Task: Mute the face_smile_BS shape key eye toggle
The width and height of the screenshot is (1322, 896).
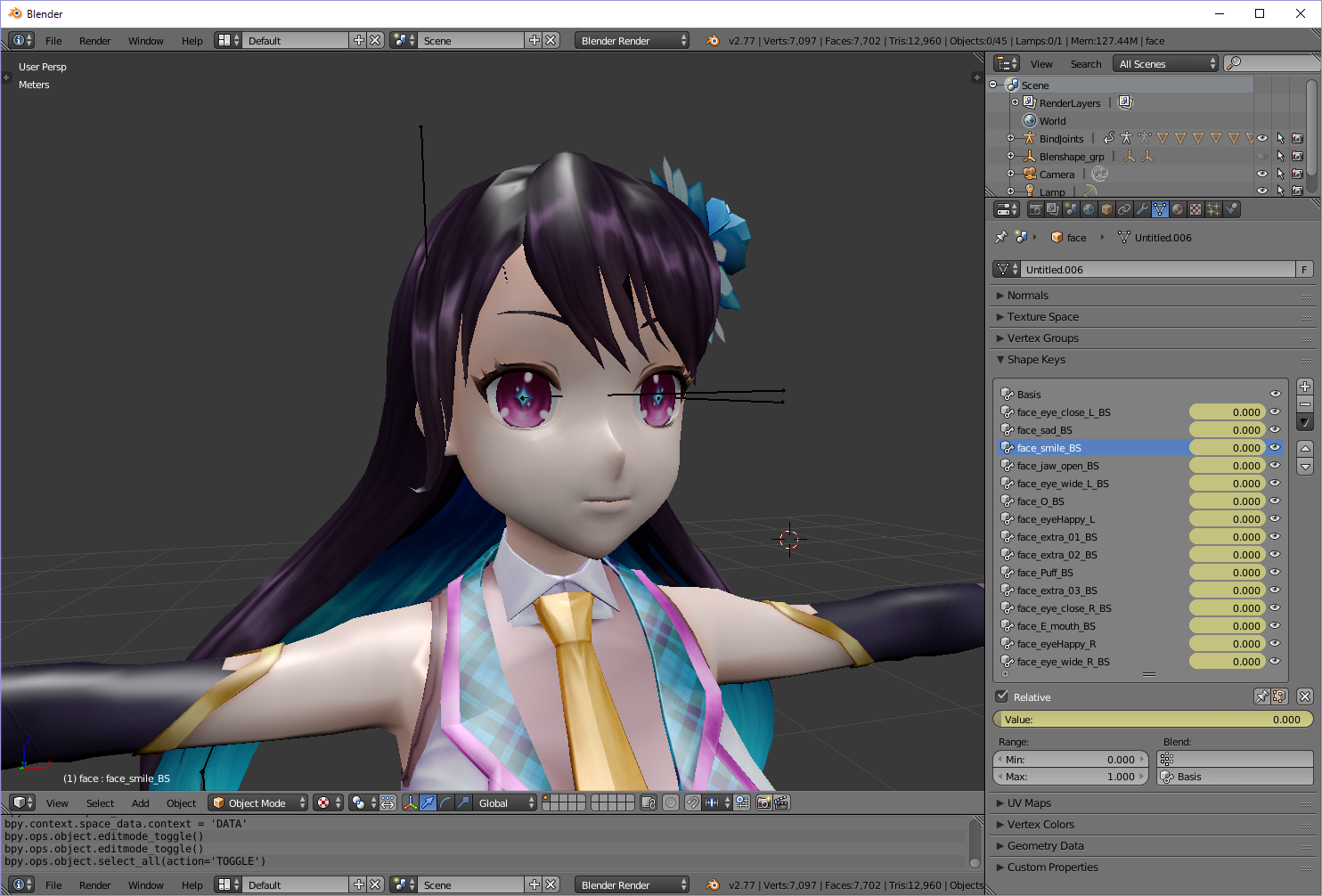Action: pyautogui.click(x=1275, y=447)
